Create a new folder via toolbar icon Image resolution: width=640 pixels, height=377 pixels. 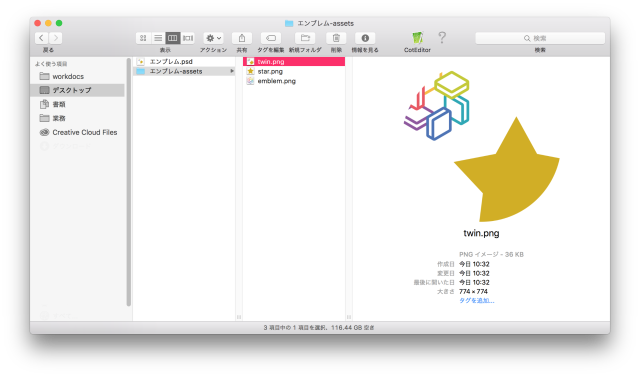pos(305,38)
